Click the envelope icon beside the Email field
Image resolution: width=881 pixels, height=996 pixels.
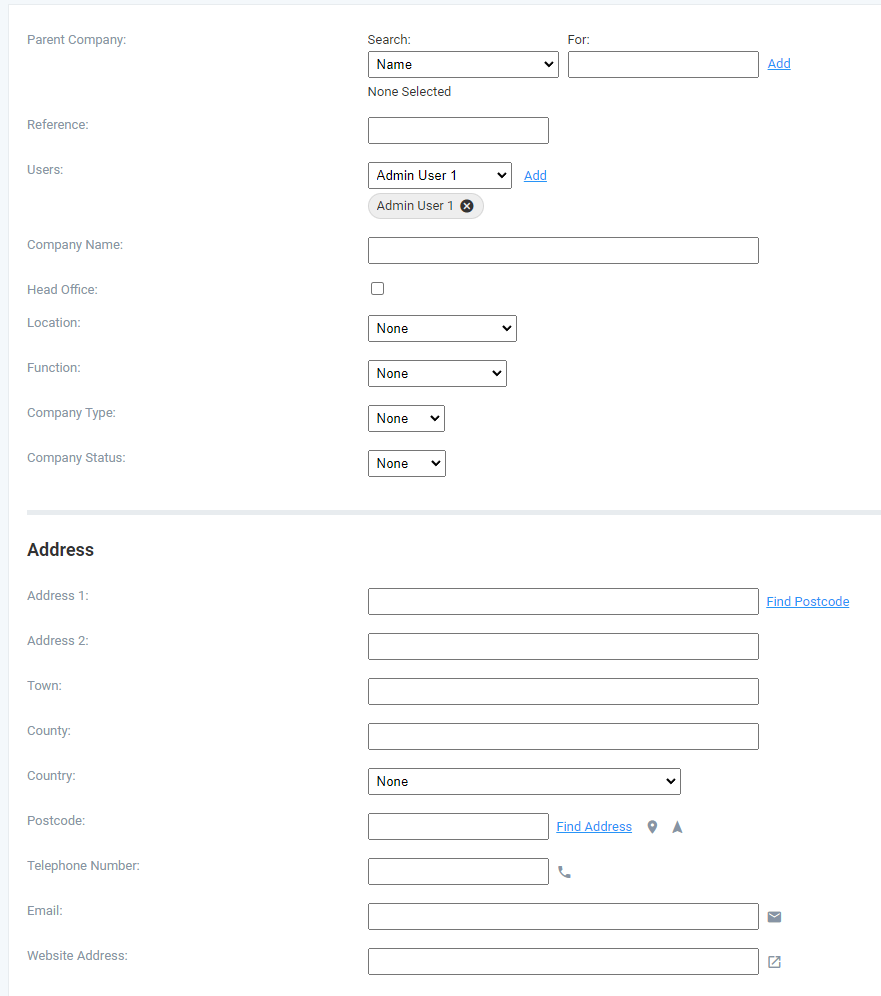774,916
